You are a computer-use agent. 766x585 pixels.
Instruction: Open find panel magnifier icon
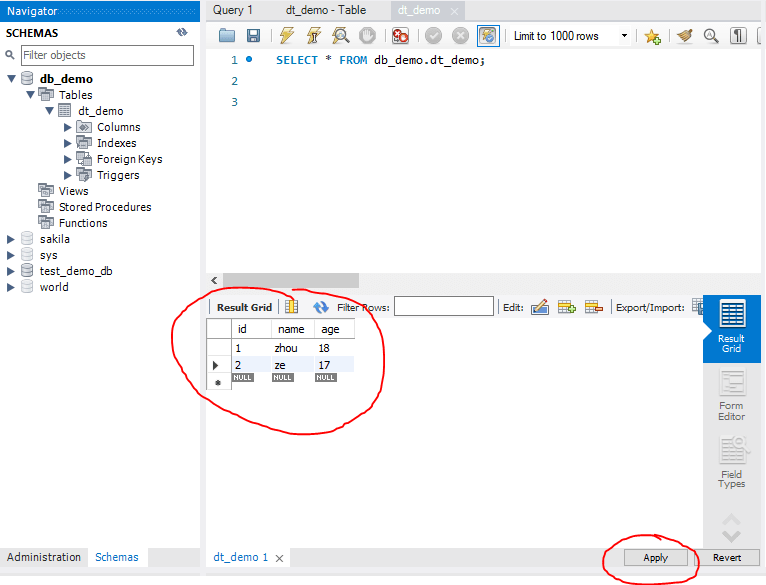click(711, 36)
